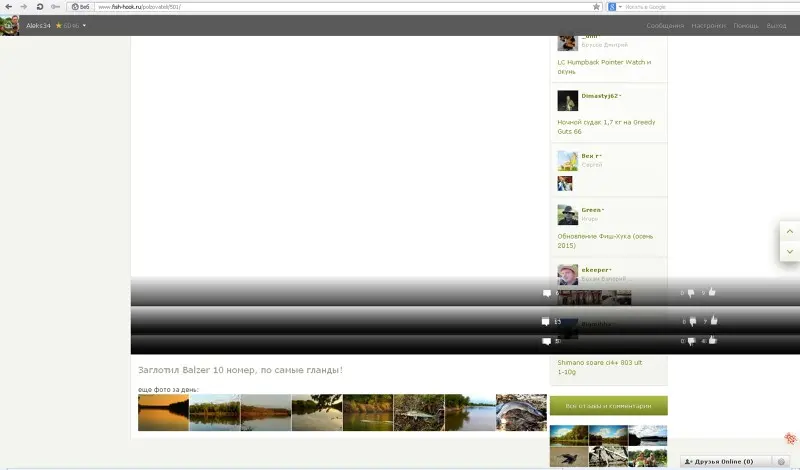
Task: Open the Google search engine selector
Action: pyautogui.click(x=614, y=7)
